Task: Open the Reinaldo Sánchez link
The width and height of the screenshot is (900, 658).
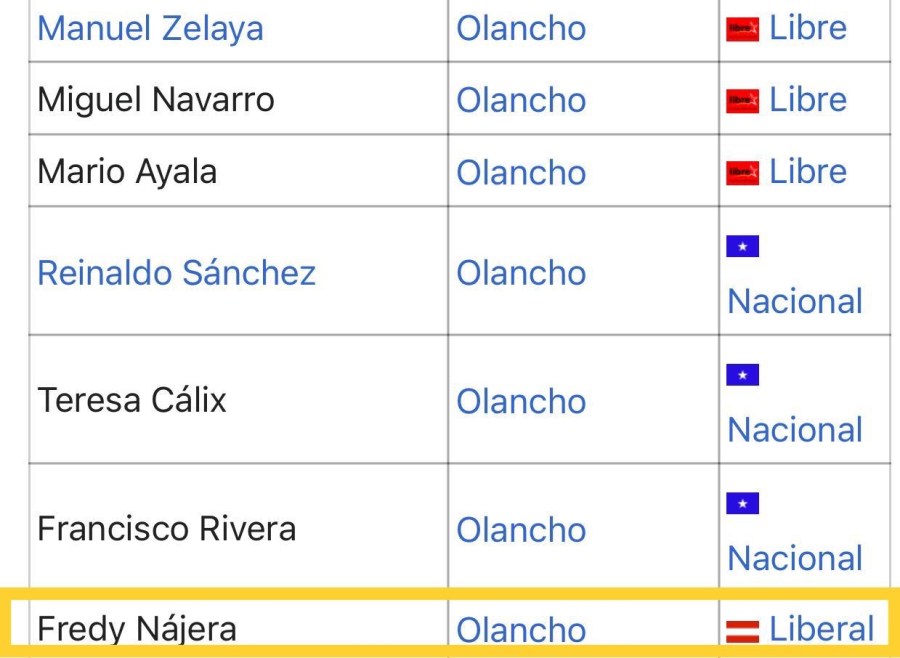Action: [x=176, y=273]
